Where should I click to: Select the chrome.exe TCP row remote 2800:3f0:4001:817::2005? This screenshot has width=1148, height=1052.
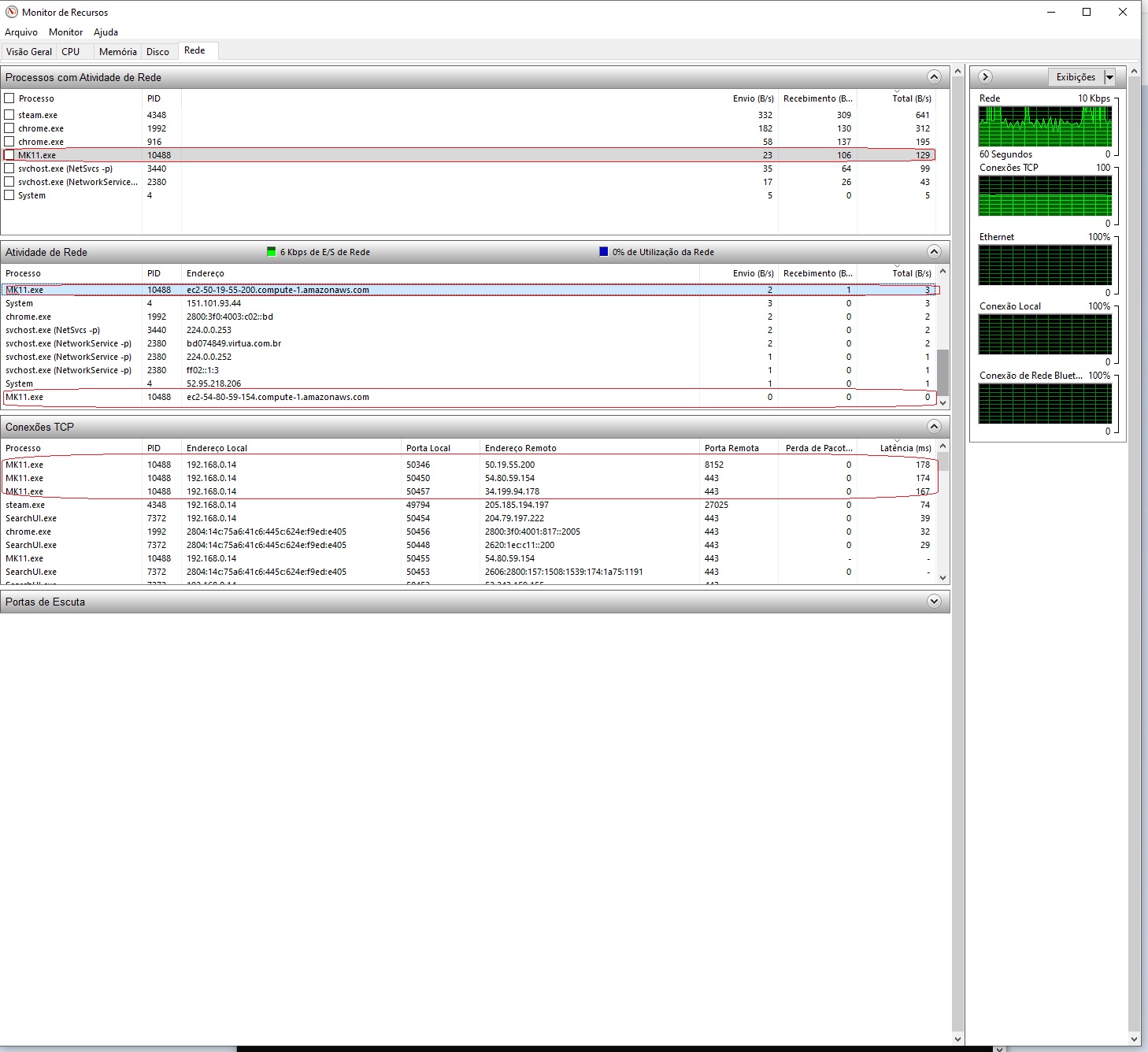470,532
